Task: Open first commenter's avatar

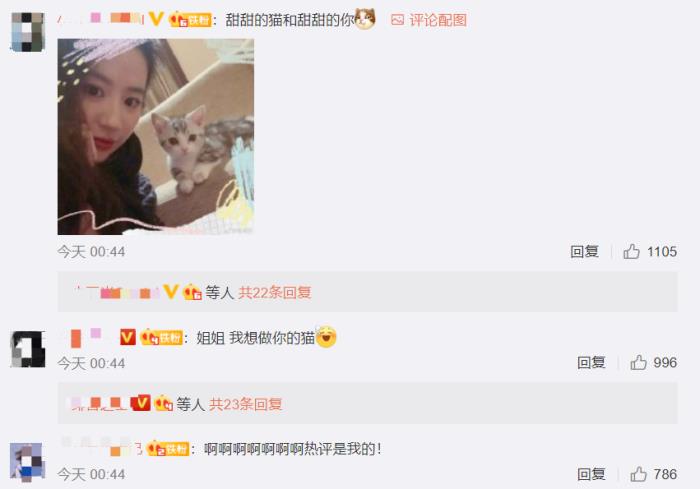Action: [28, 32]
